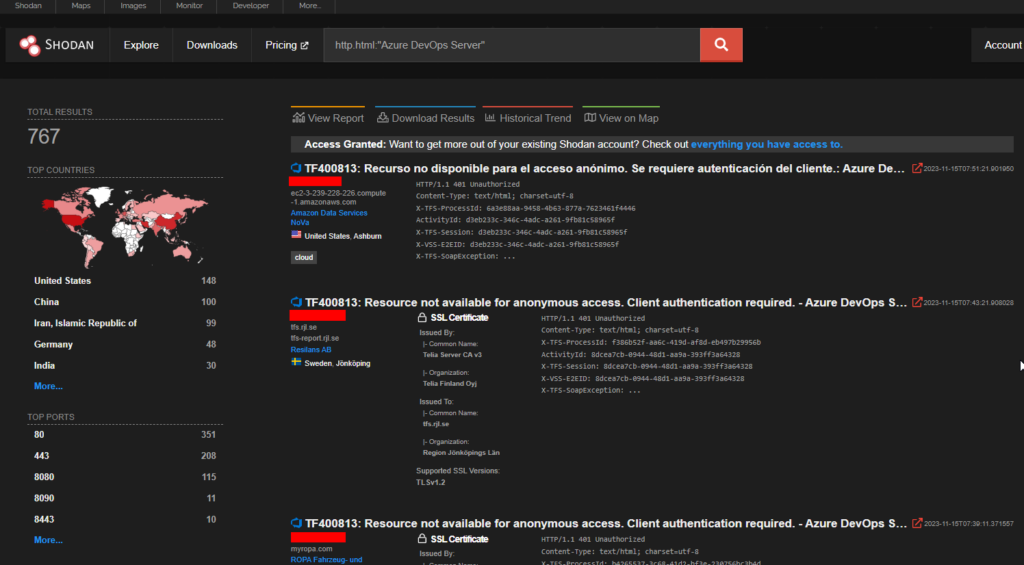Open the Developer tab in top bar

[x=251, y=5]
